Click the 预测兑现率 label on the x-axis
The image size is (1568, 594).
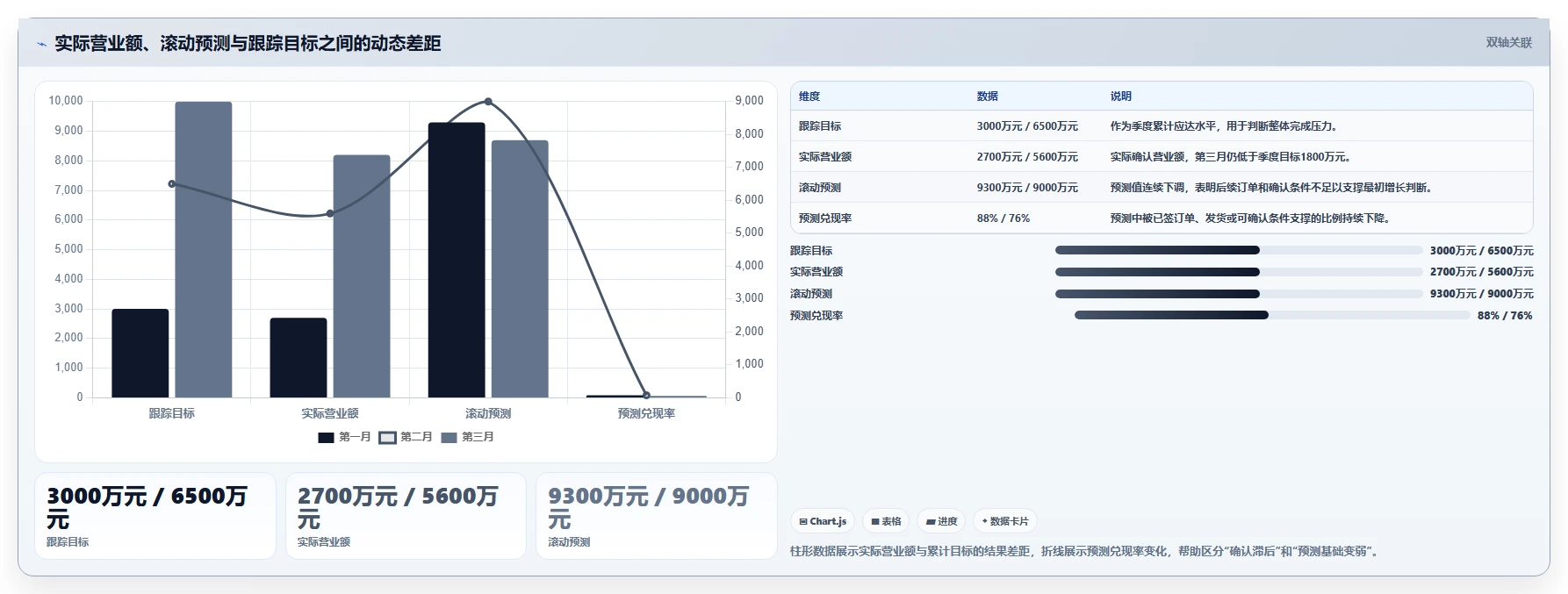[x=646, y=413]
